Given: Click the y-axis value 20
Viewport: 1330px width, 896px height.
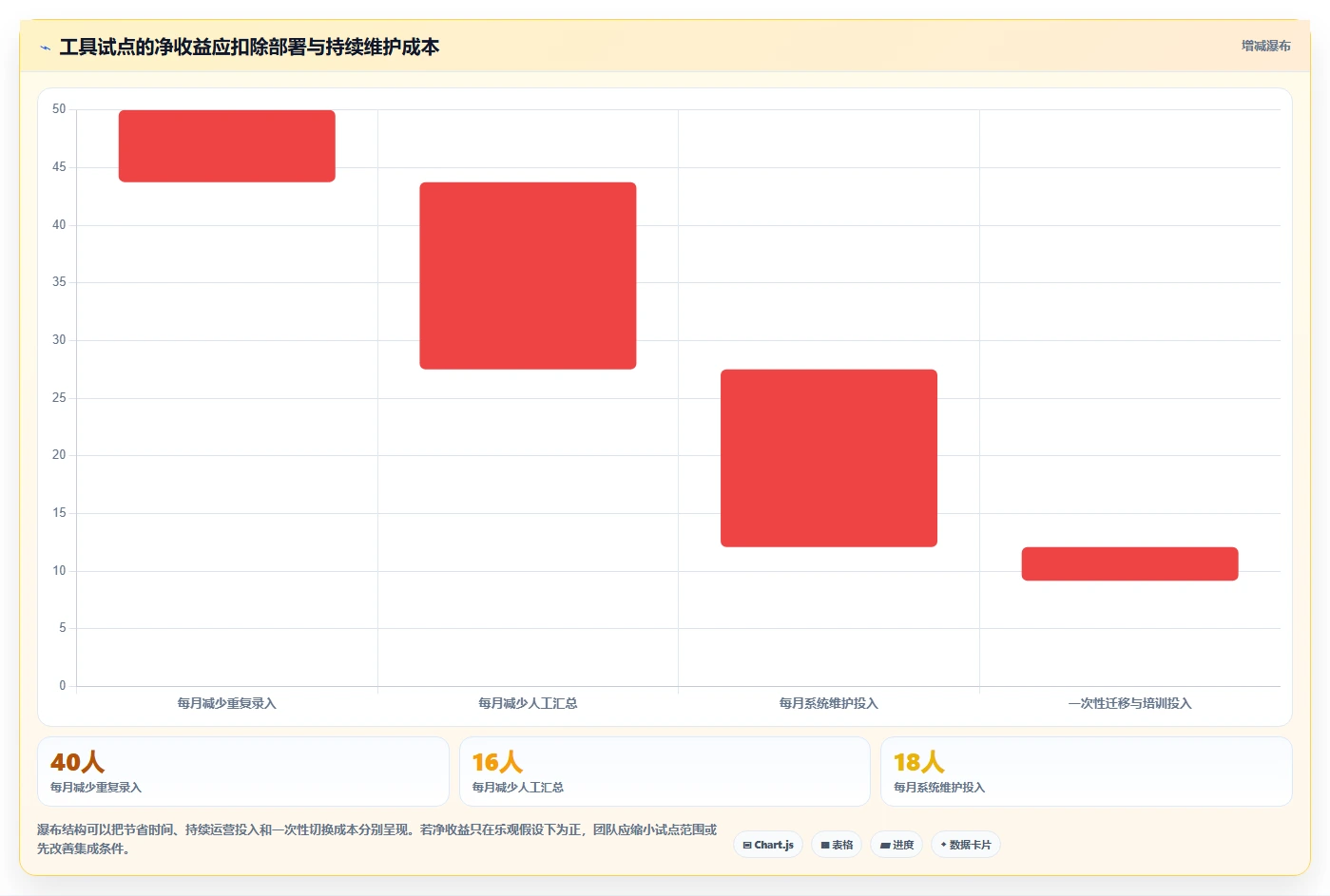Looking at the screenshot, I should (x=59, y=455).
